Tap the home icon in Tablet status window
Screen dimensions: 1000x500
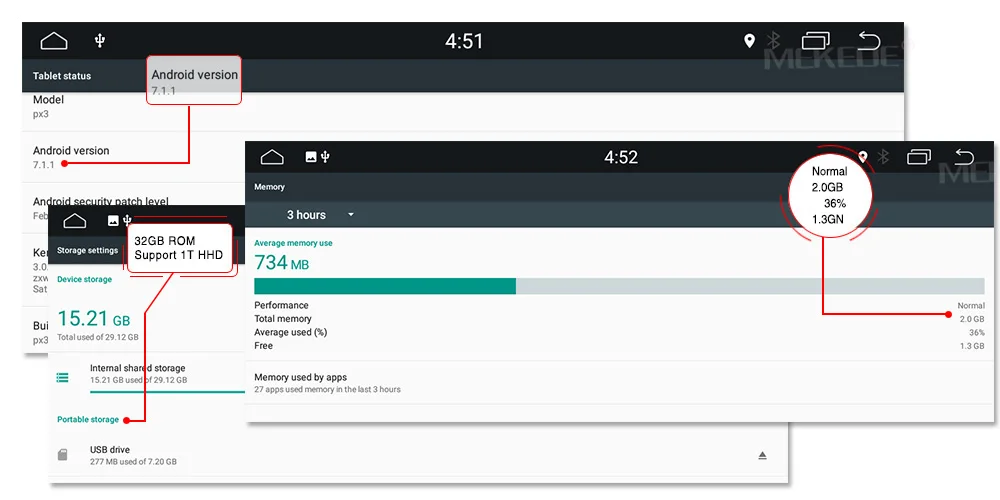pyautogui.click(x=54, y=41)
